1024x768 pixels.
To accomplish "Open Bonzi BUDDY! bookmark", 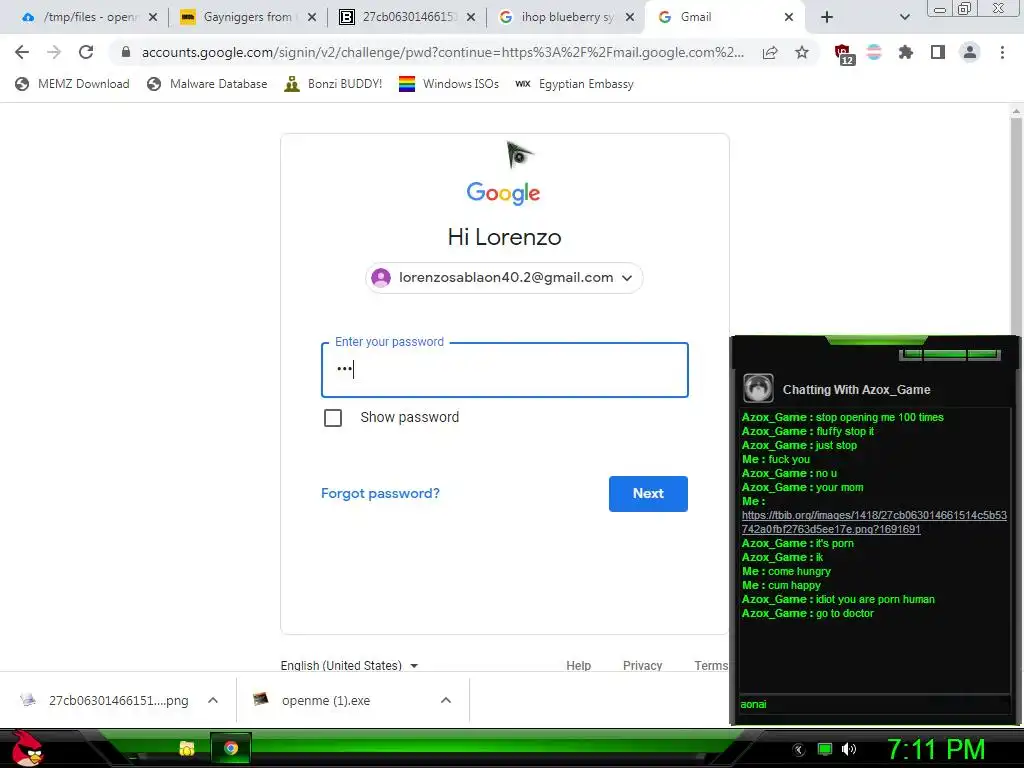I will coord(333,84).
